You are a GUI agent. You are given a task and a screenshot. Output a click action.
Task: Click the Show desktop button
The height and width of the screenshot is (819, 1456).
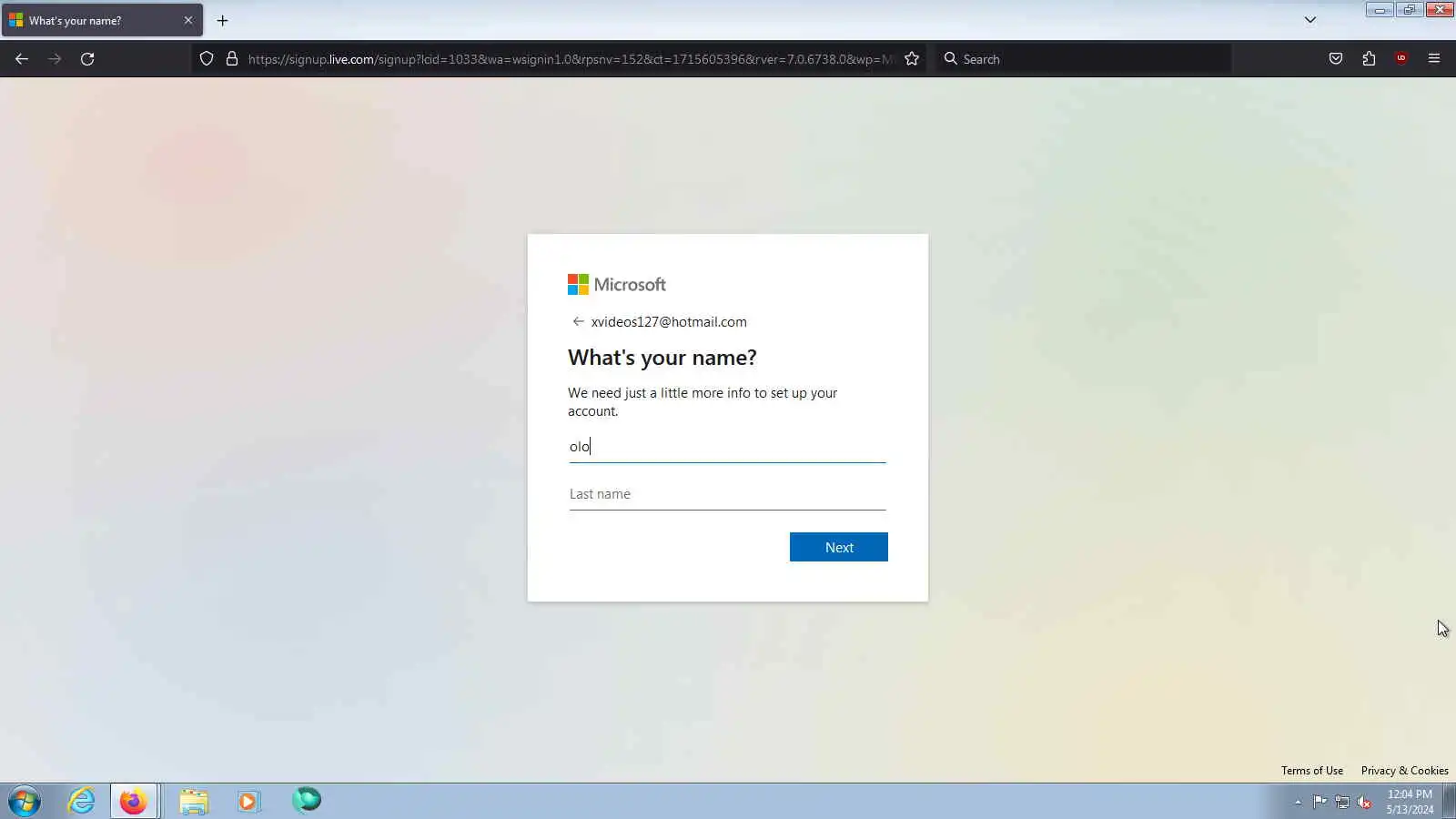coord(1450,802)
